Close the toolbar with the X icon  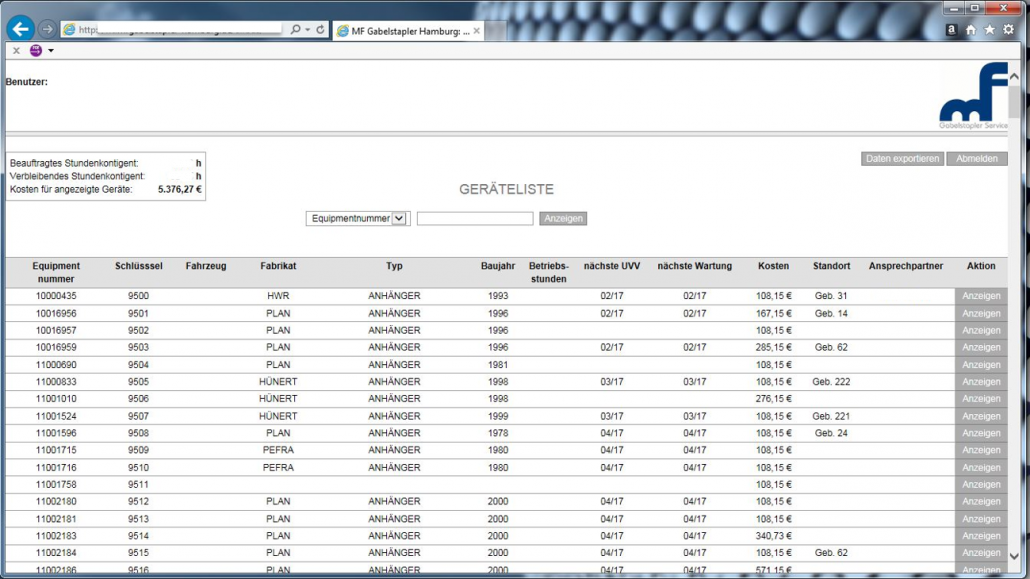[x=16, y=50]
